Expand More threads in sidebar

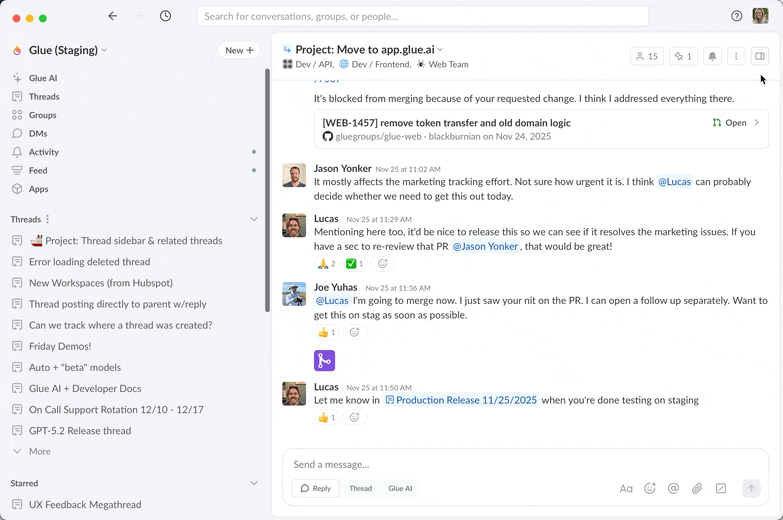tap(39, 452)
